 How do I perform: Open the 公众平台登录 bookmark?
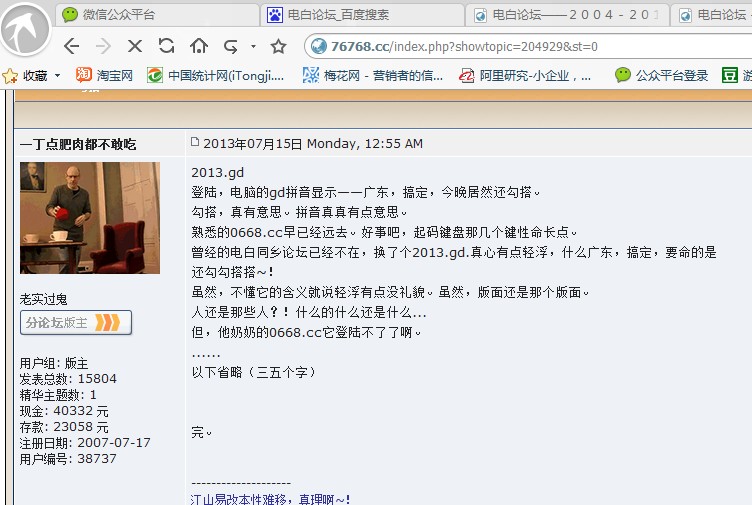coord(661,75)
